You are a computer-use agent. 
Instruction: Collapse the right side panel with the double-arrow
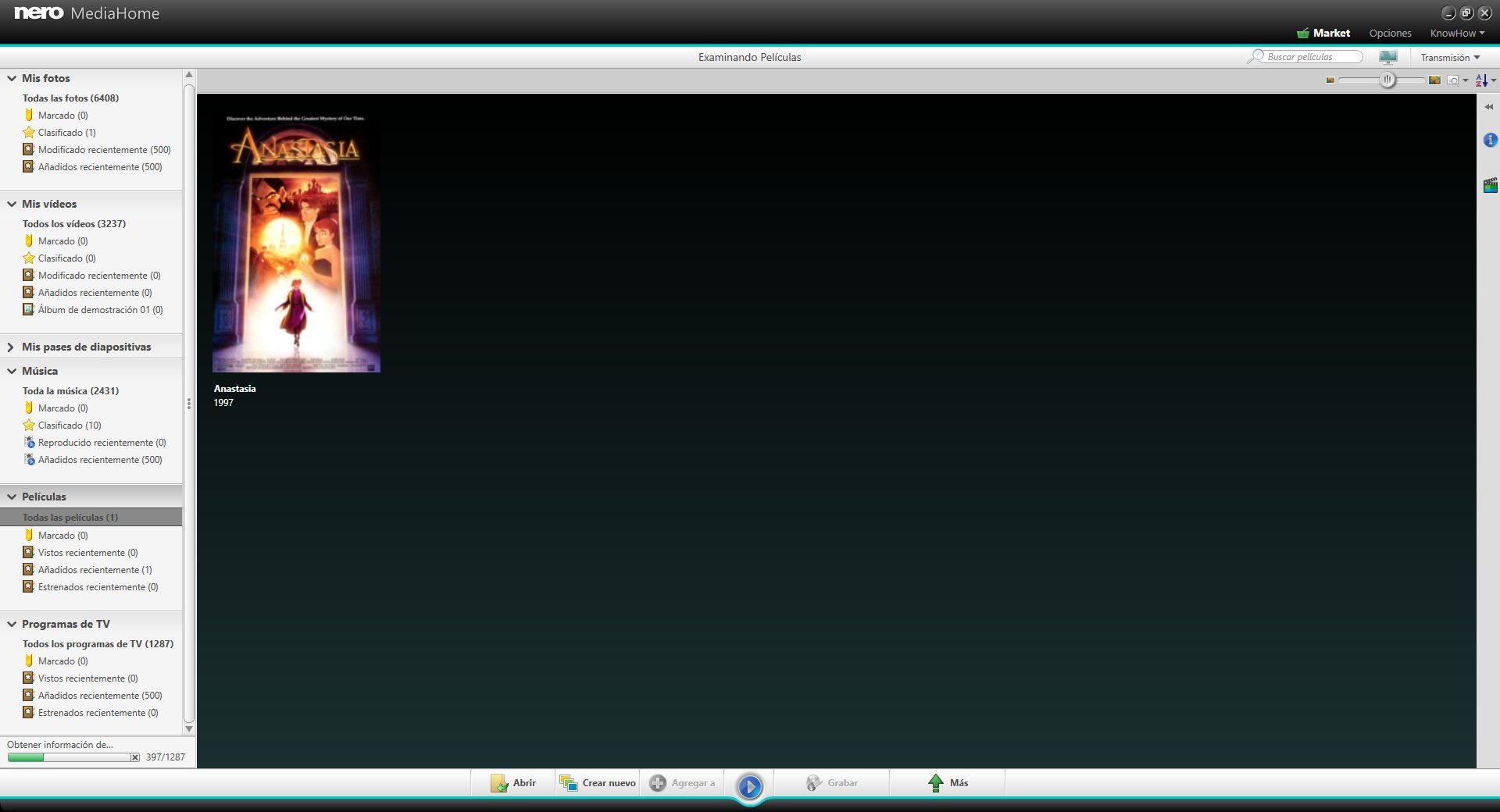1489,107
